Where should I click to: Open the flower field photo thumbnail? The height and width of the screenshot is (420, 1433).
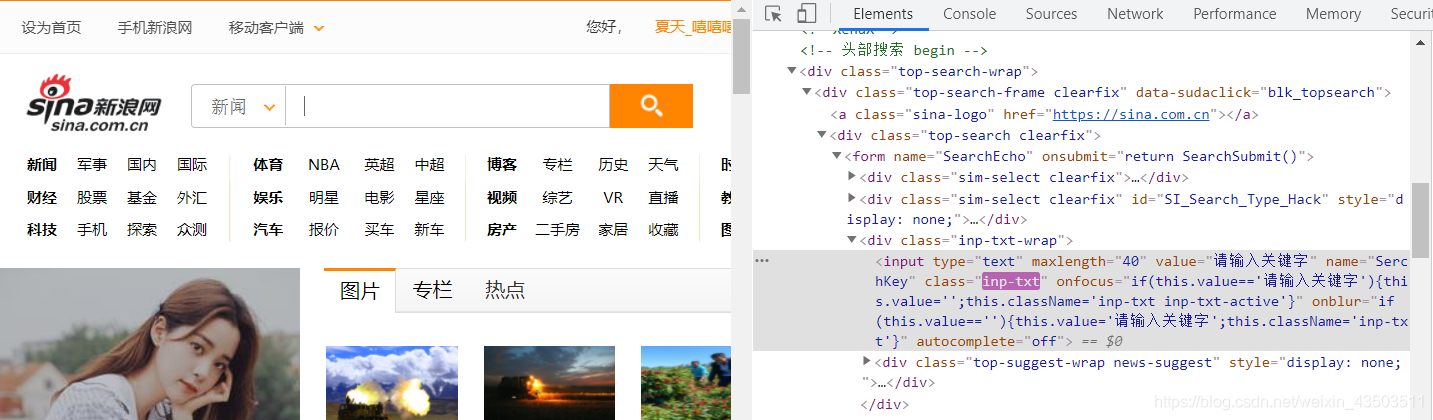pos(686,383)
